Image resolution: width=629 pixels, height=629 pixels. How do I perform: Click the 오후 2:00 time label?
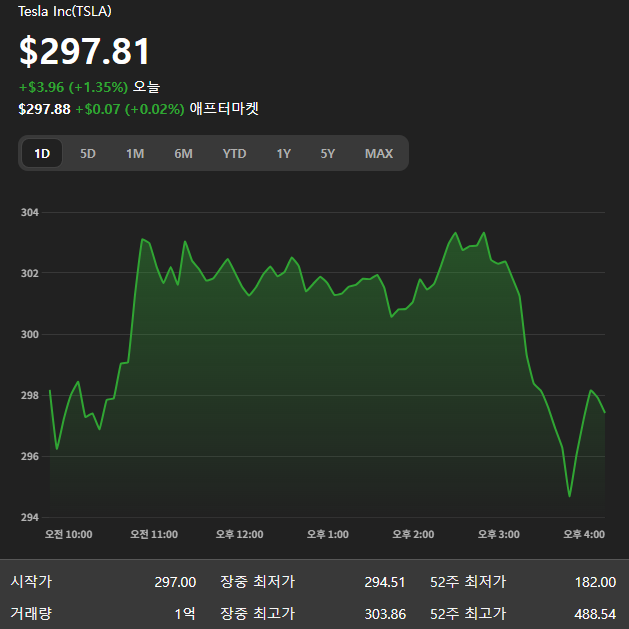(413, 534)
